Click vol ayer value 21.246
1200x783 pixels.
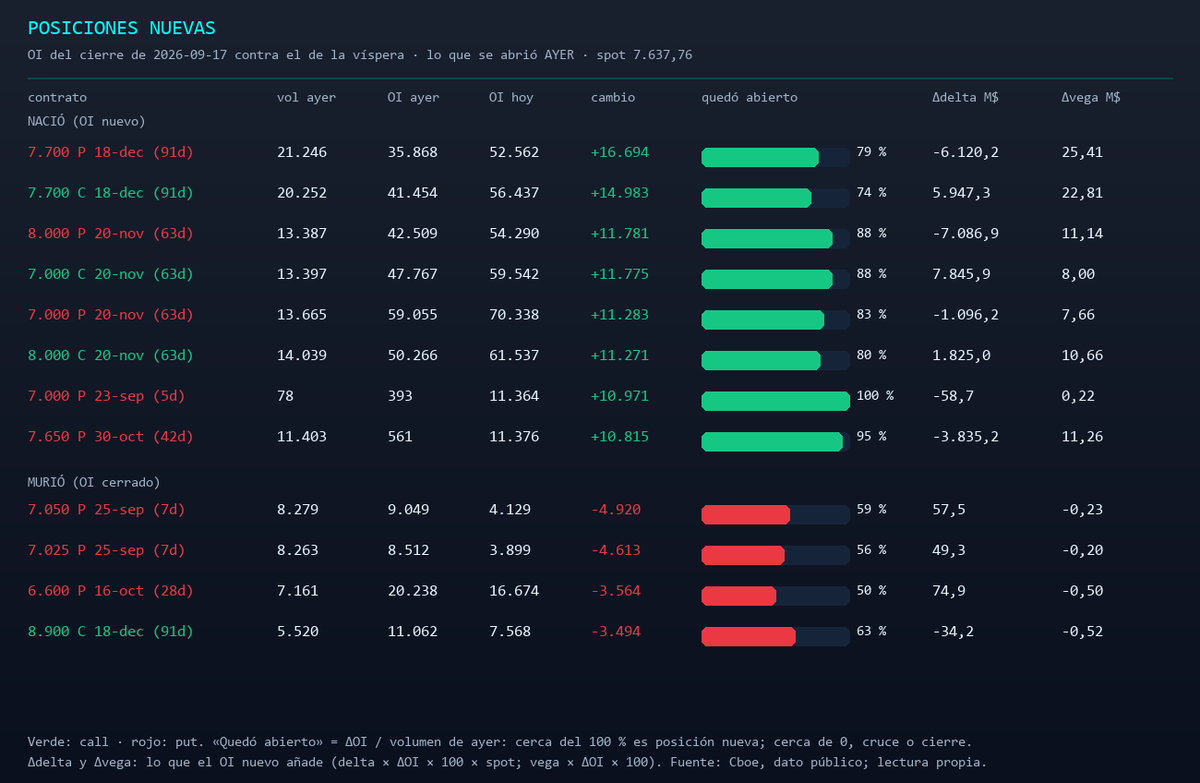[x=302, y=153]
